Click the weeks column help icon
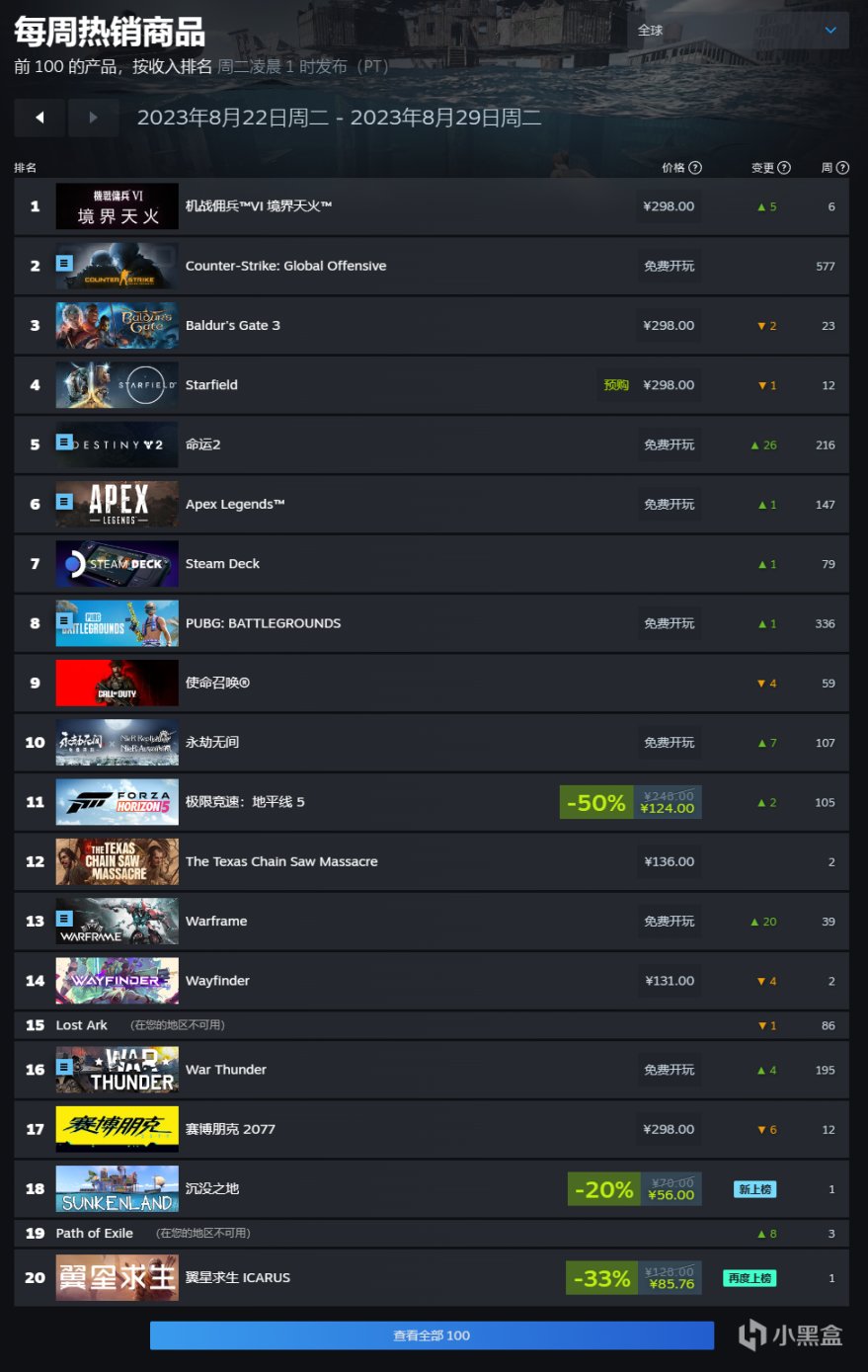This screenshot has height=1372, width=868. [x=842, y=168]
